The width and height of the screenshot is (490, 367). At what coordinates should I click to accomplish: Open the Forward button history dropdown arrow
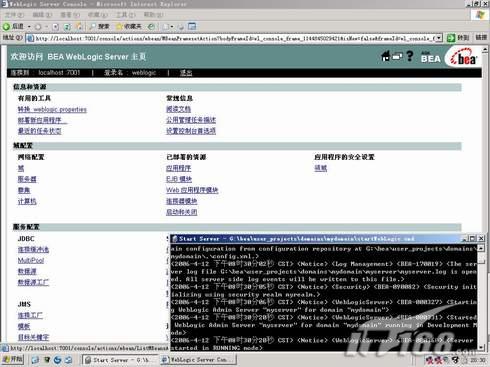pyautogui.click(x=46, y=27)
